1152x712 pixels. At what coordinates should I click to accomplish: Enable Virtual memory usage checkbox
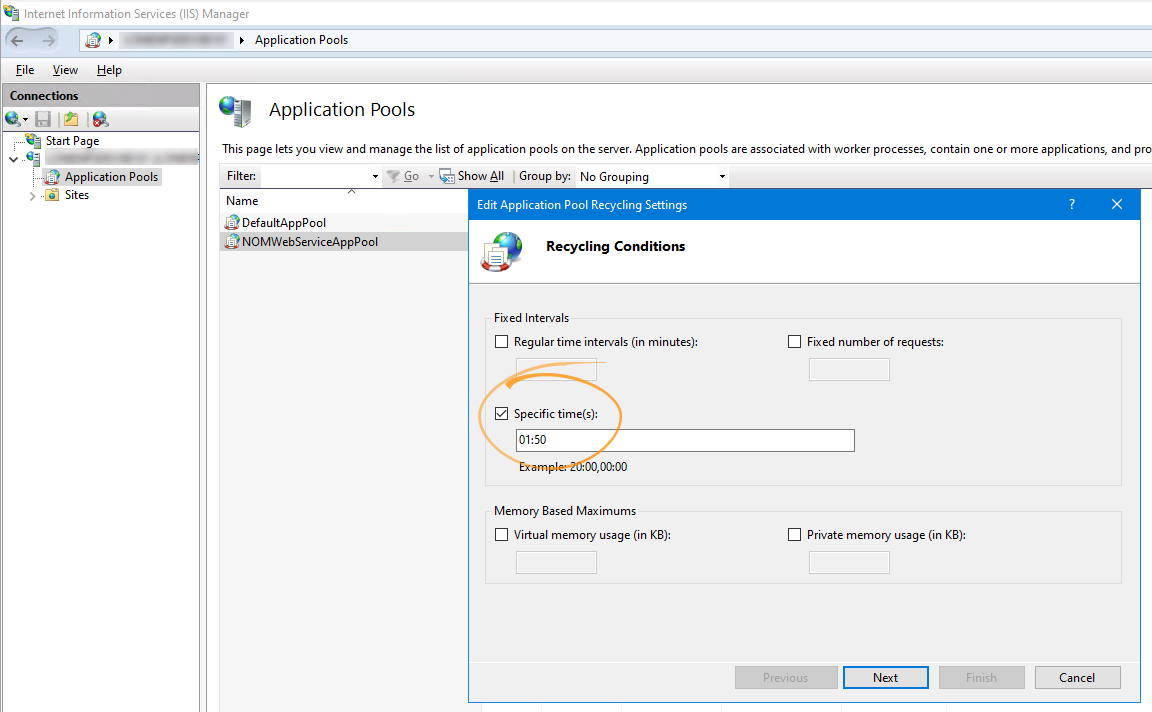point(502,535)
